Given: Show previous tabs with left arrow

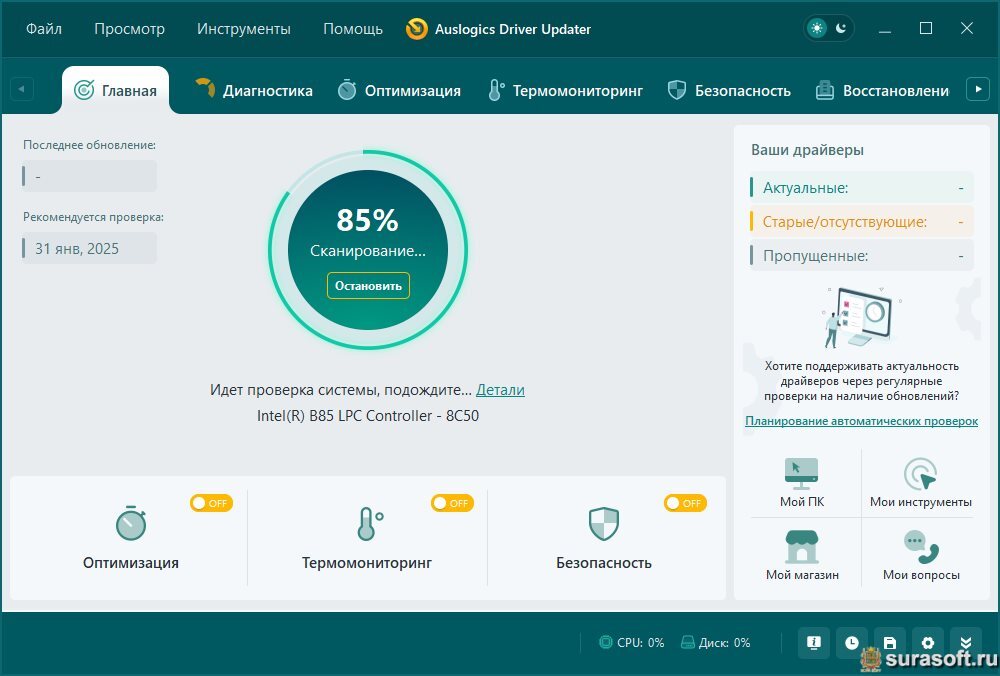Looking at the screenshot, I should (x=22, y=89).
